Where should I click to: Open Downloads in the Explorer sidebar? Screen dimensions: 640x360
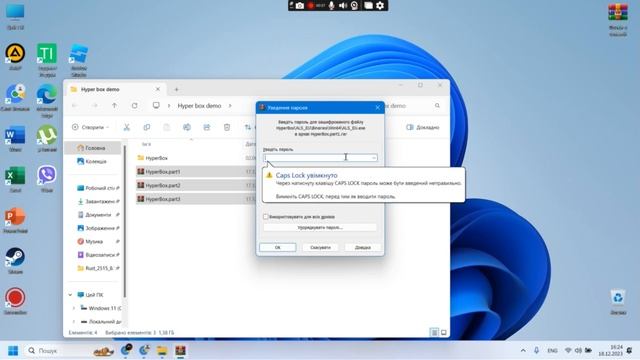pos(98,201)
